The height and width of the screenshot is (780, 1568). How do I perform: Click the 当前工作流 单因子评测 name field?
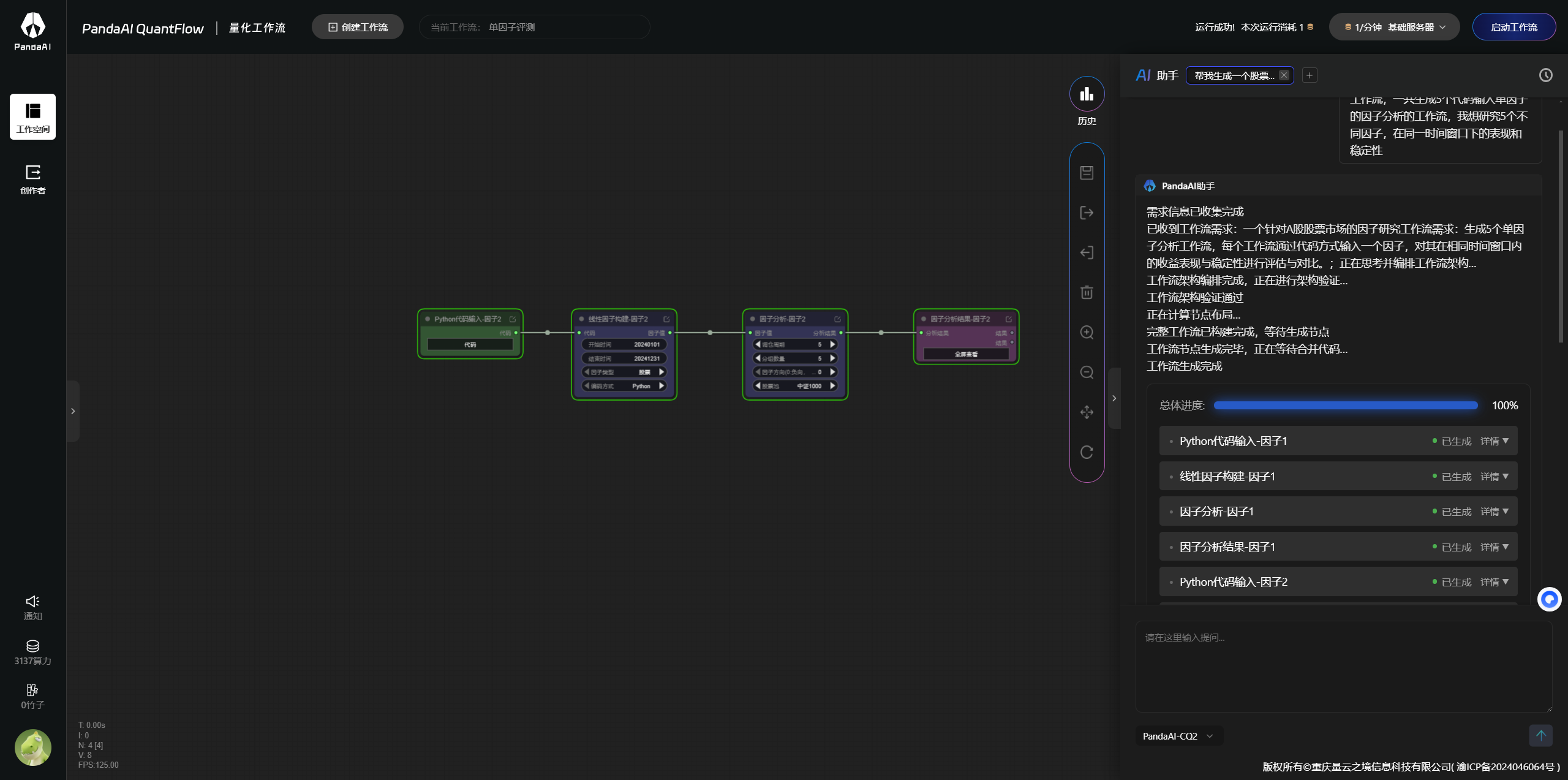534,27
